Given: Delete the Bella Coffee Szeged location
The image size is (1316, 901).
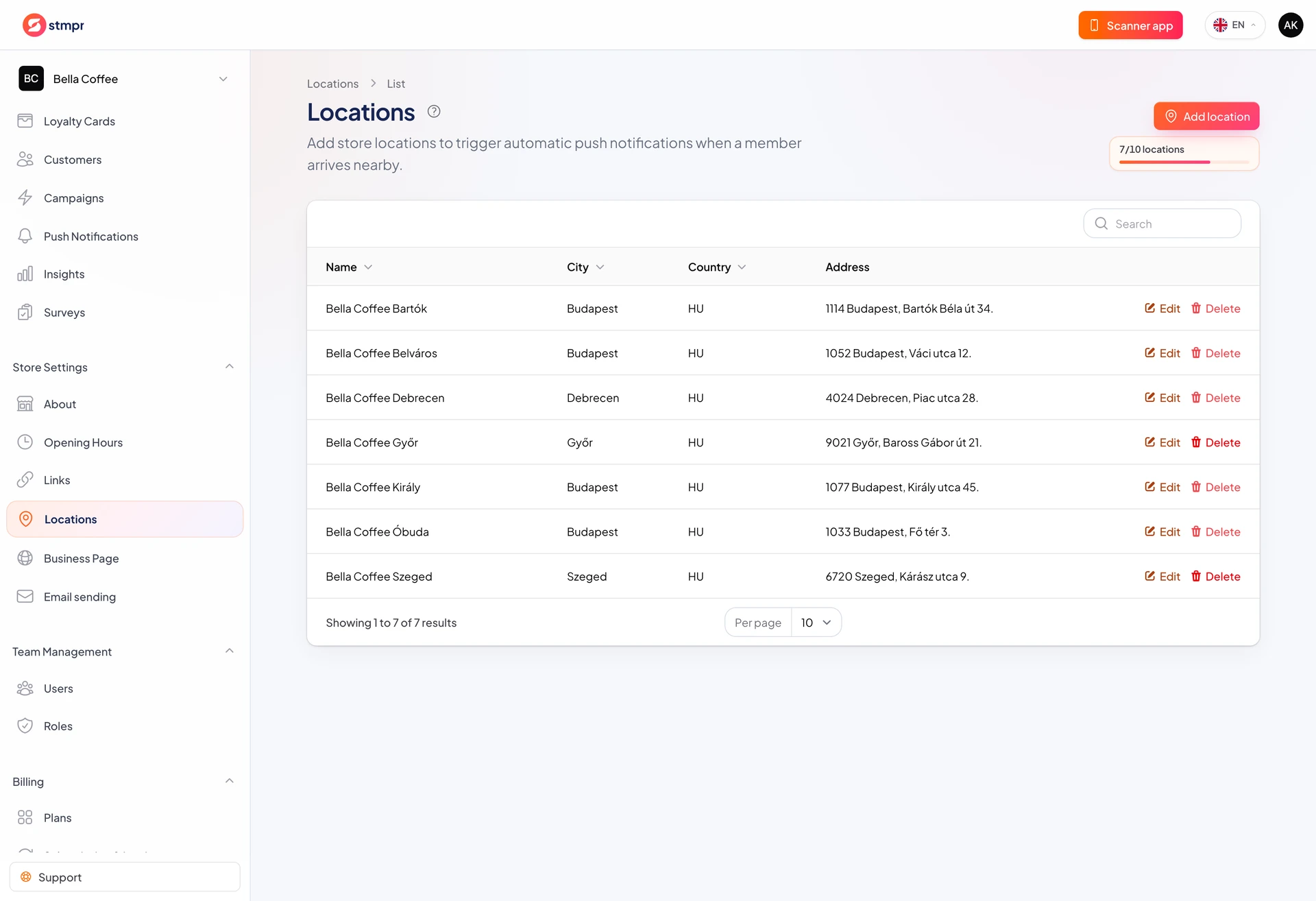Looking at the screenshot, I should [x=1216, y=576].
